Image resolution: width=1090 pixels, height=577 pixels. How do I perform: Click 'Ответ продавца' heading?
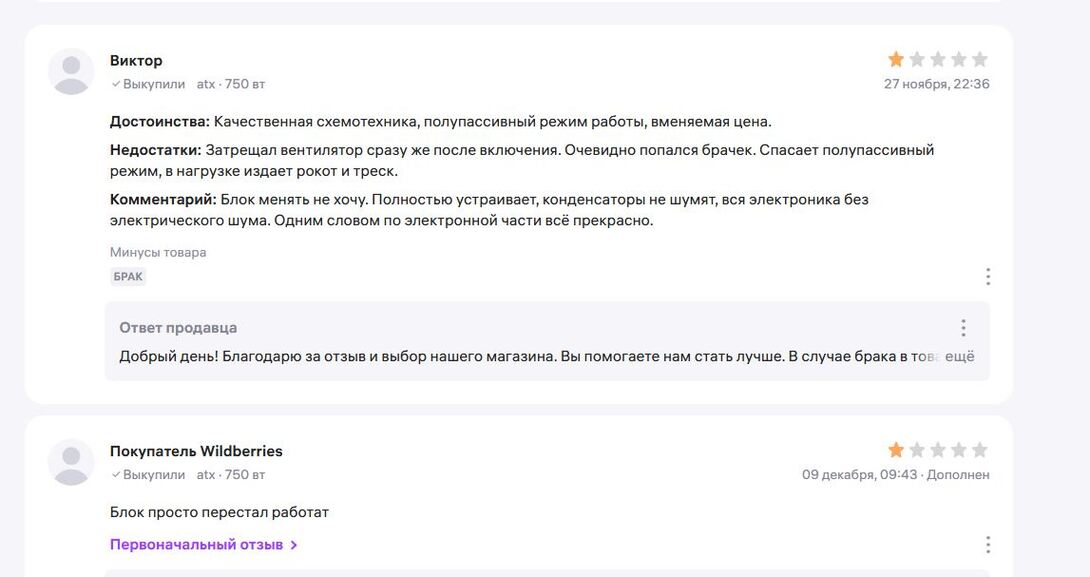tap(178, 328)
